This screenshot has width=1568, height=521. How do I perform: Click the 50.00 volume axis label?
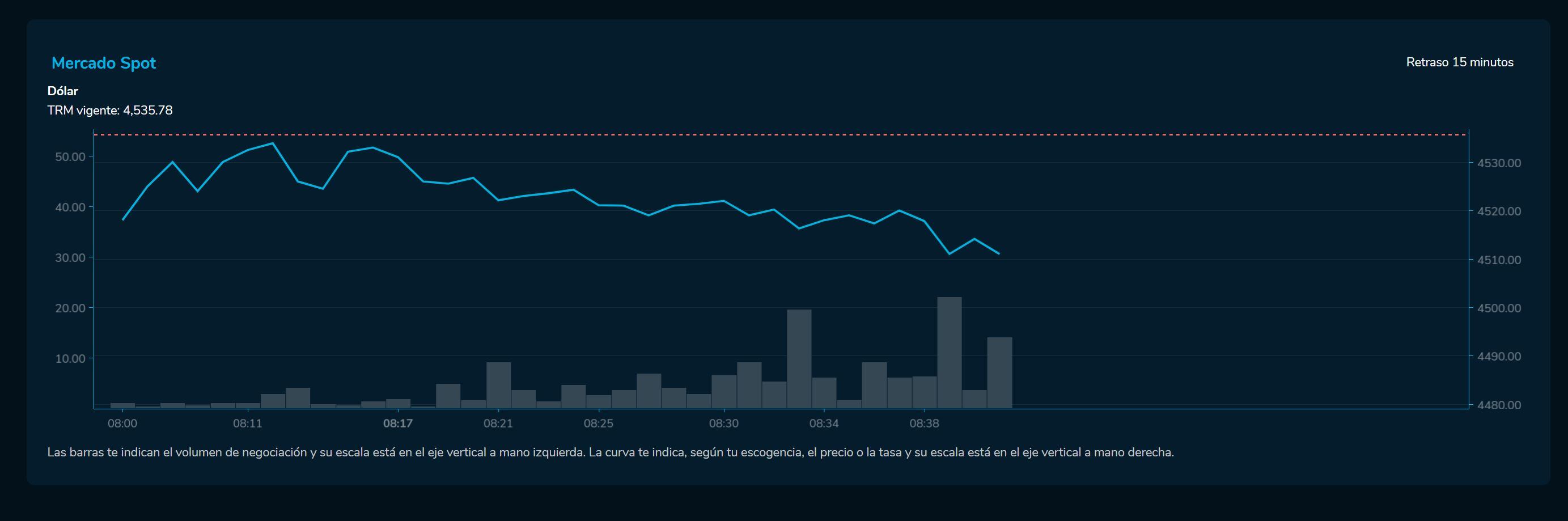pyautogui.click(x=70, y=157)
